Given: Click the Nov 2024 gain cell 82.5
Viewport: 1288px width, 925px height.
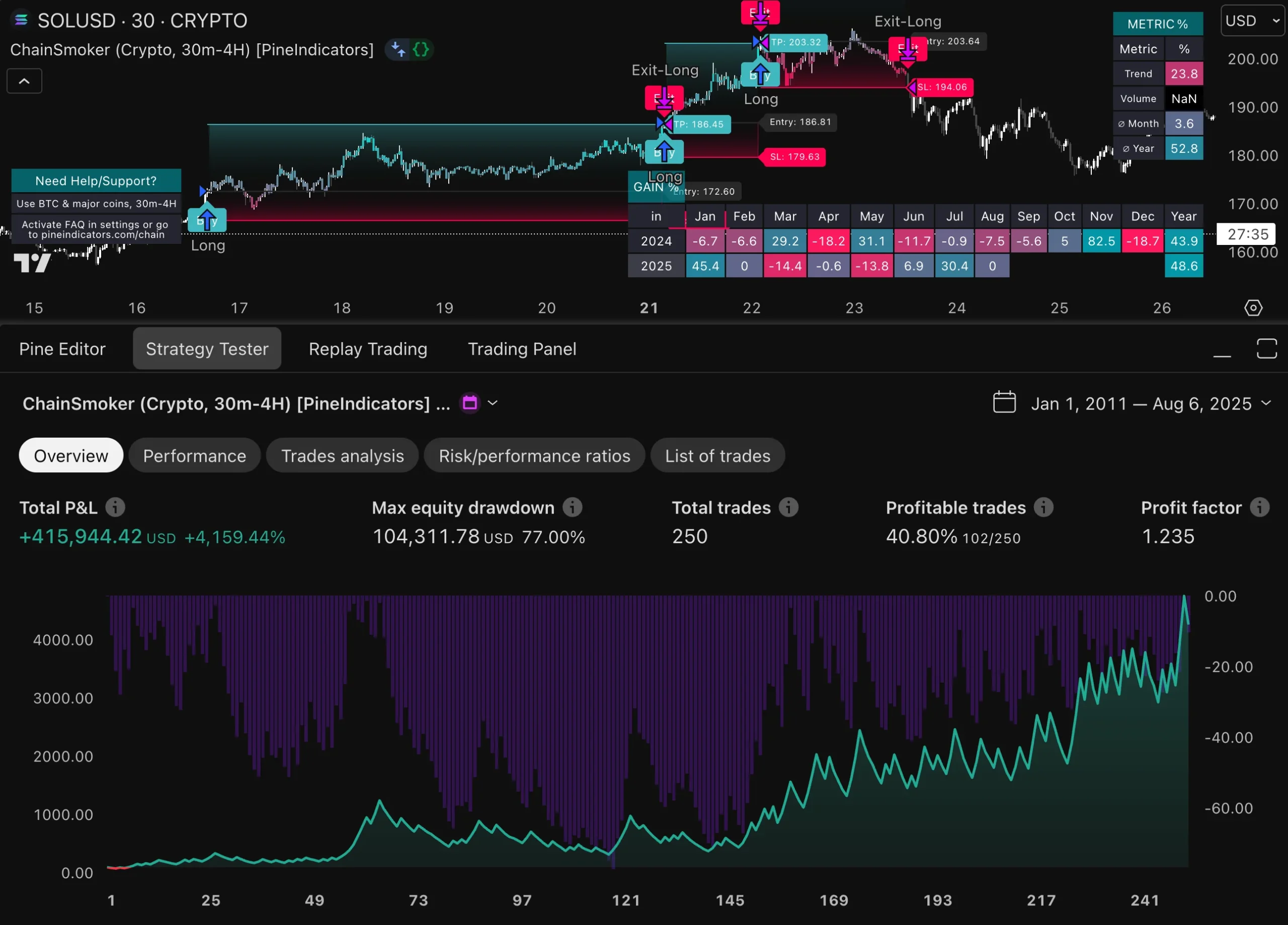Looking at the screenshot, I should (x=1101, y=241).
